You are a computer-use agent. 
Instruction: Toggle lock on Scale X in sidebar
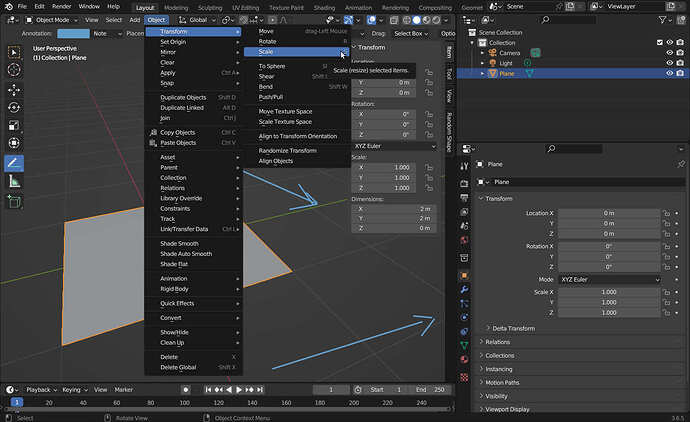[x=429, y=167]
